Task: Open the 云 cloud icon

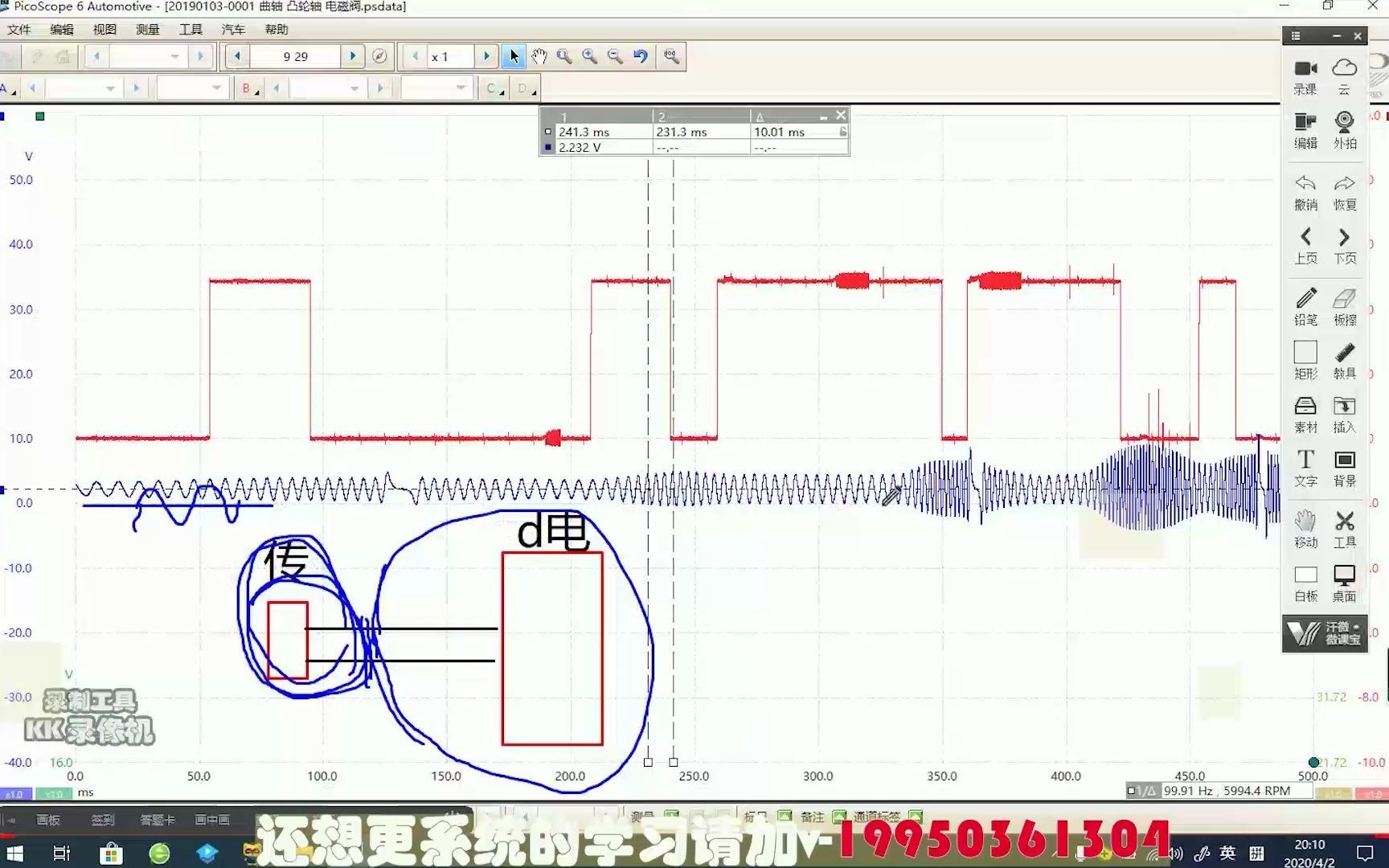Action: [x=1345, y=77]
